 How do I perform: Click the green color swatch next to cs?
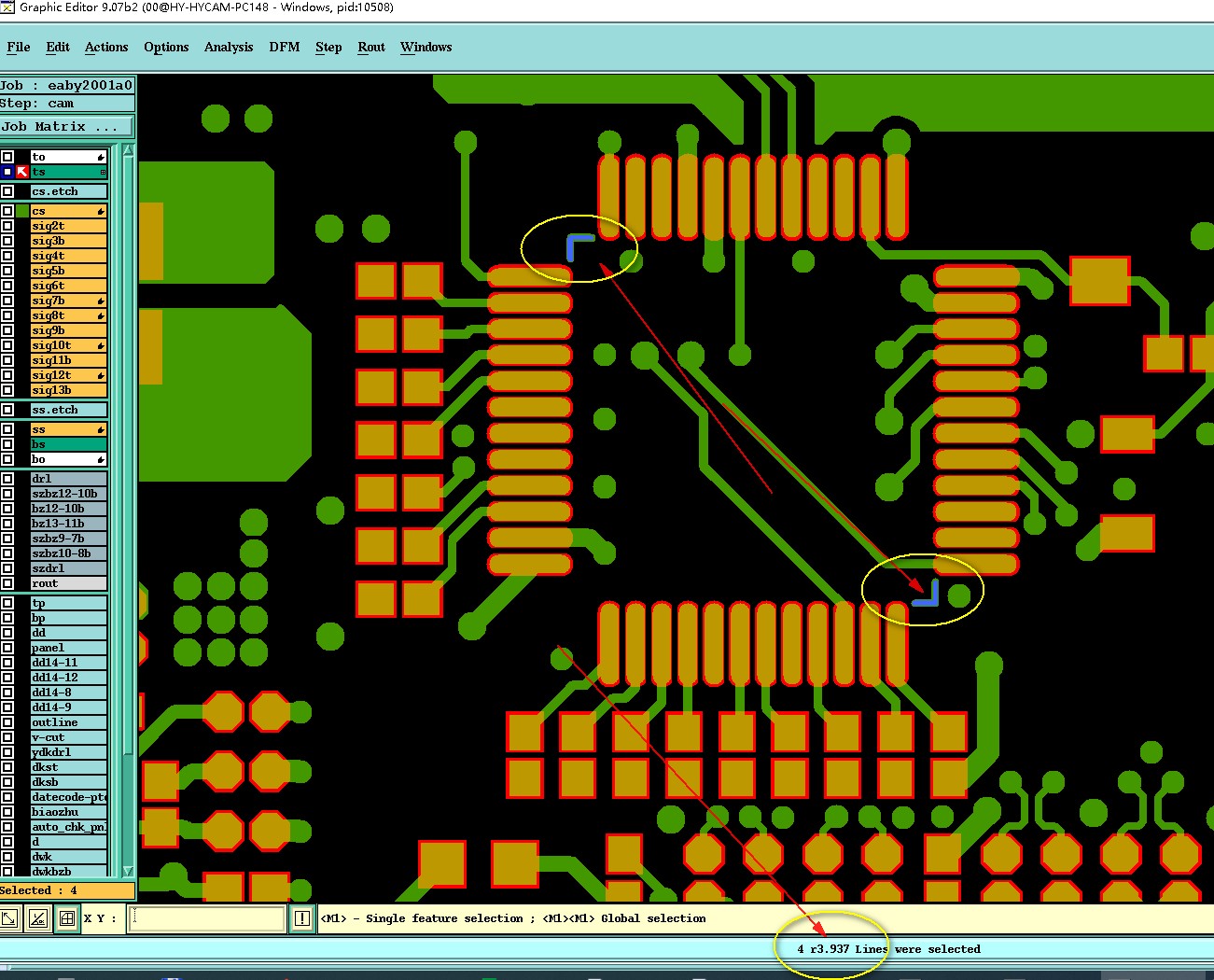click(22, 211)
